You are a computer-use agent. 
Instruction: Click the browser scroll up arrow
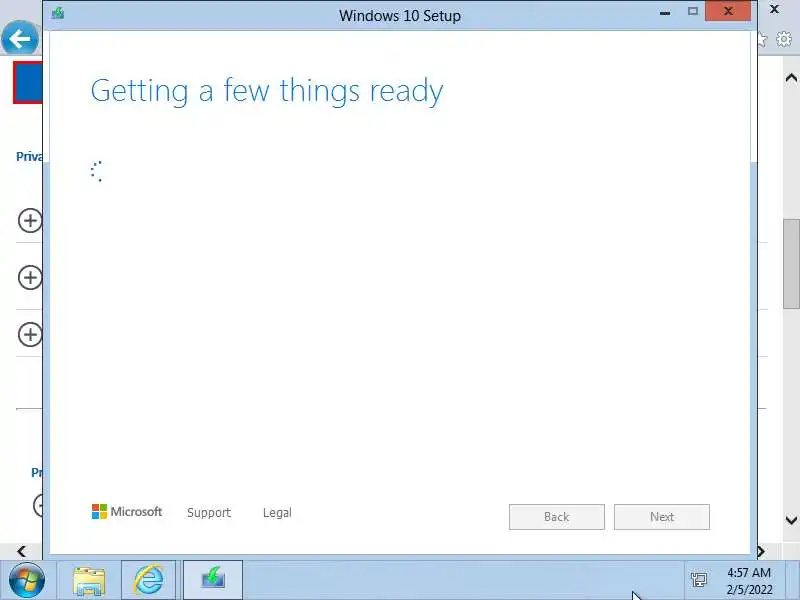791,78
